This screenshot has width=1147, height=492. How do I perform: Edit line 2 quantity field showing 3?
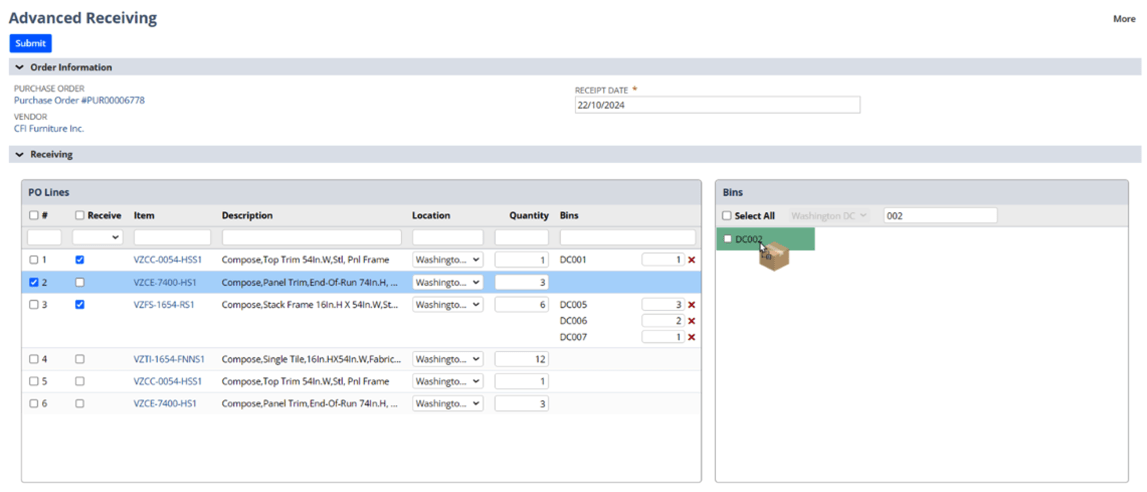click(x=522, y=282)
